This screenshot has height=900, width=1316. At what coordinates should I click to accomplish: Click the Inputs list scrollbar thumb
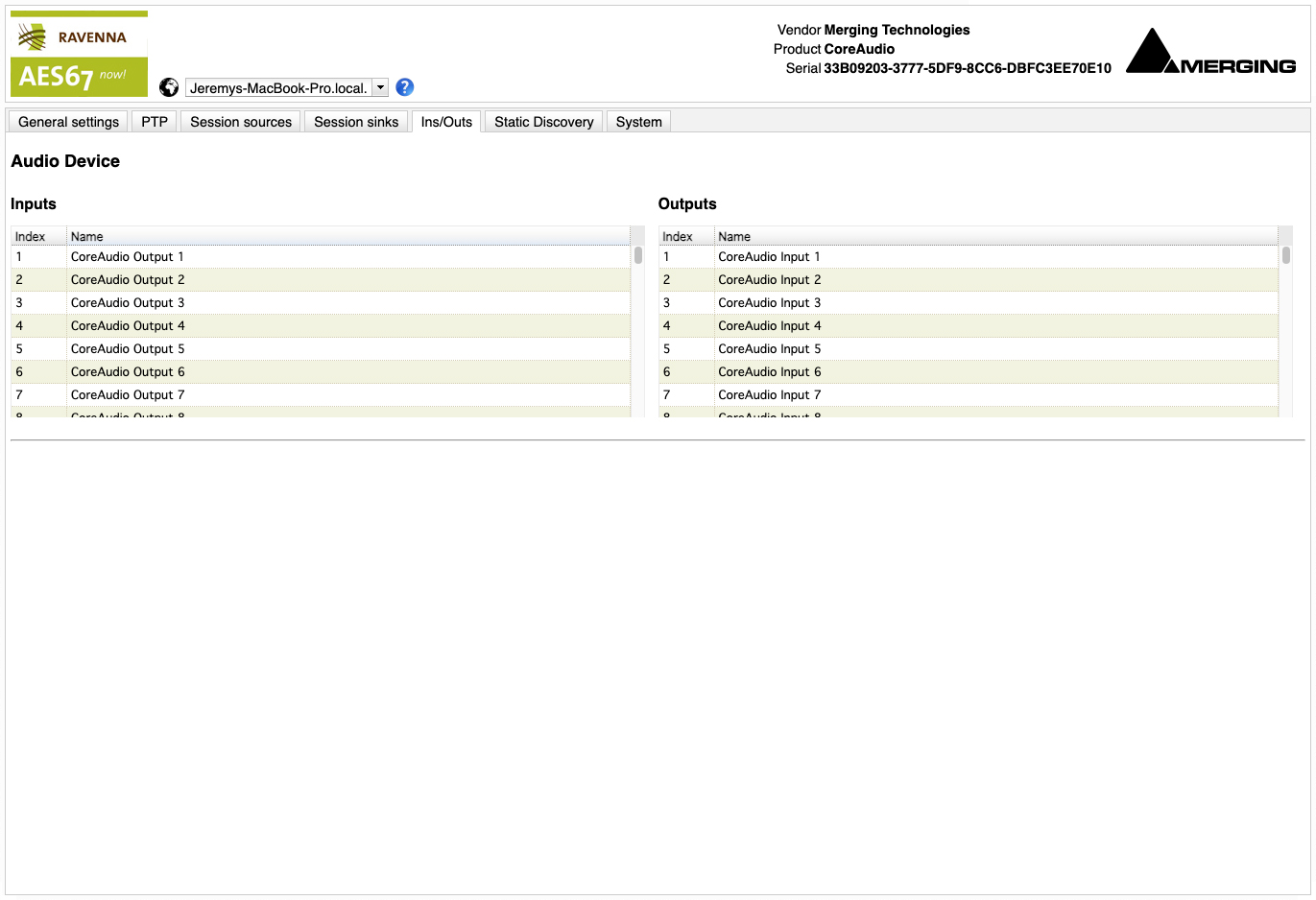coord(637,255)
